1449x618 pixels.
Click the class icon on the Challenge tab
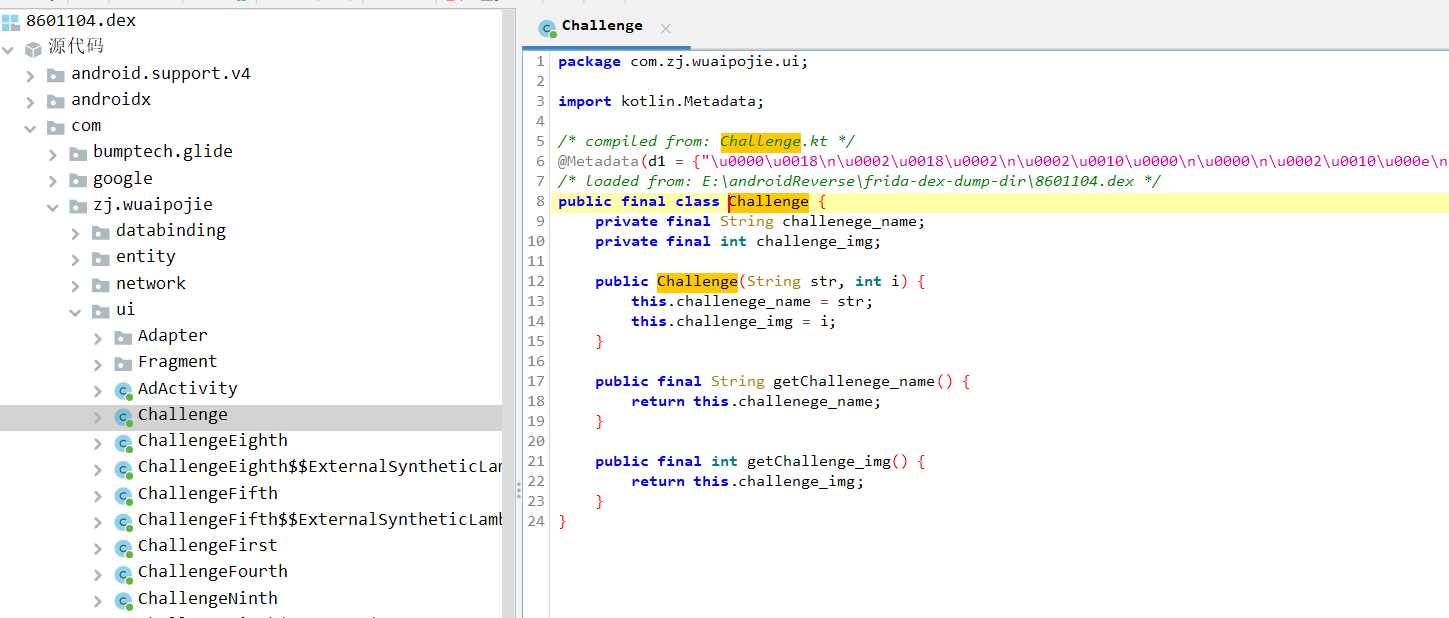click(547, 28)
